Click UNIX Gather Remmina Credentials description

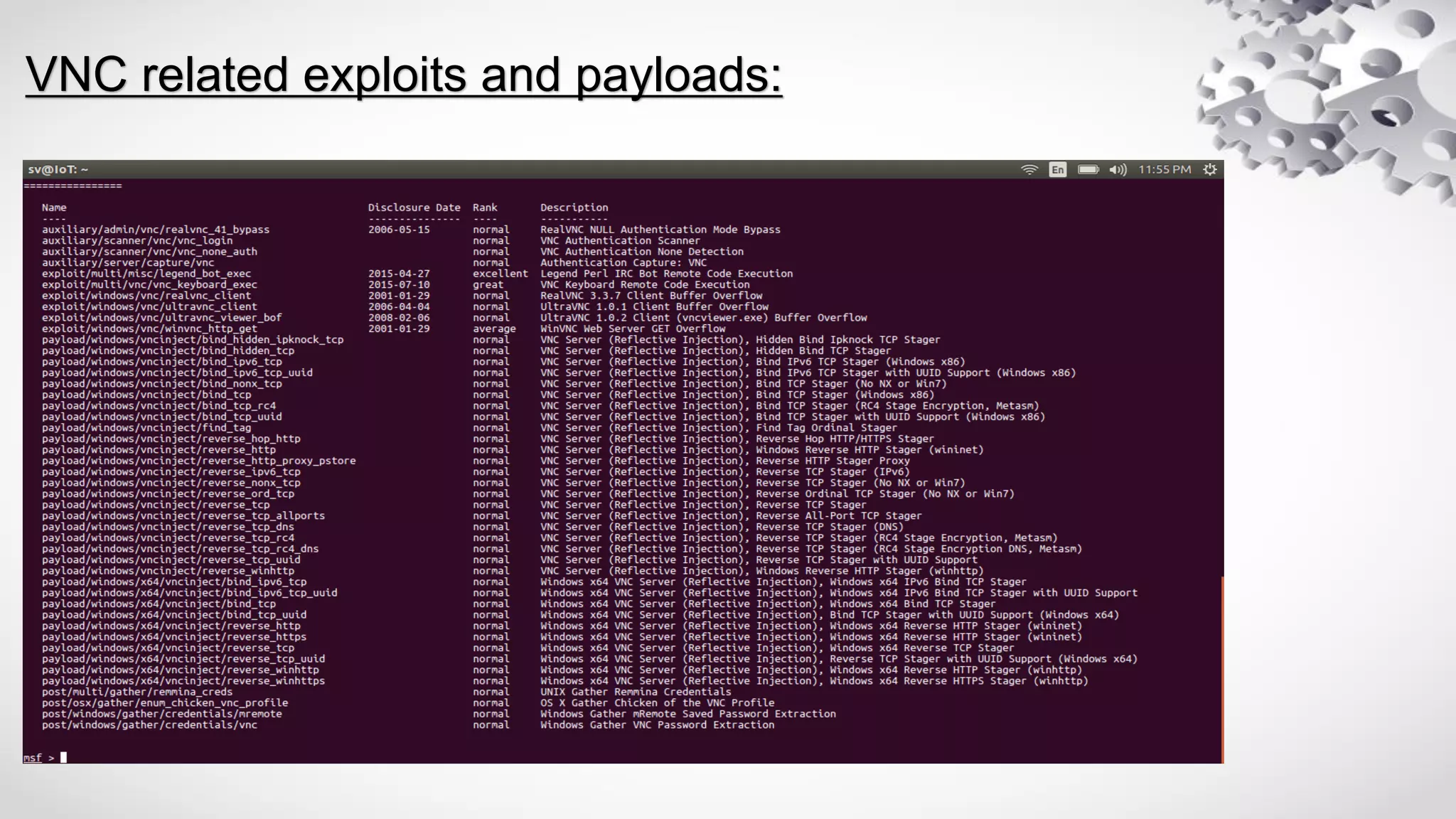636,692
